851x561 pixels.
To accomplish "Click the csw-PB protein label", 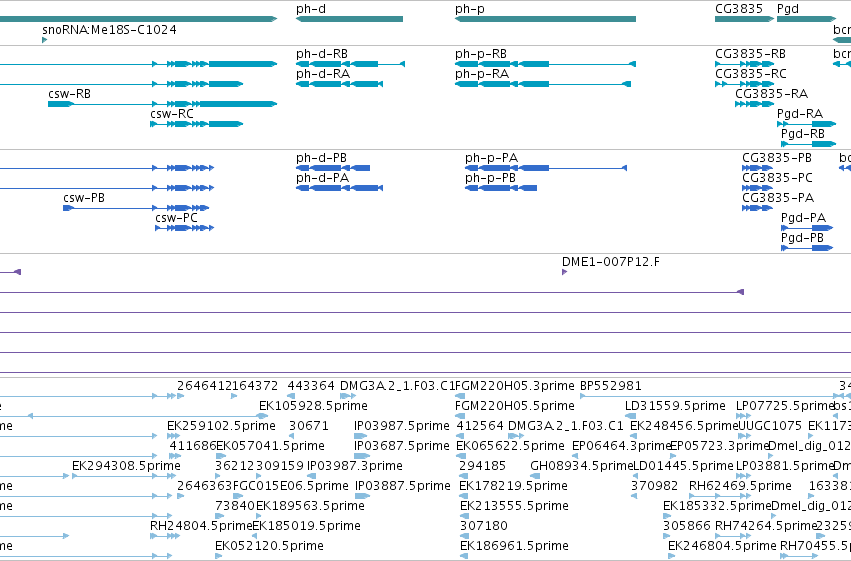I will point(84,198).
